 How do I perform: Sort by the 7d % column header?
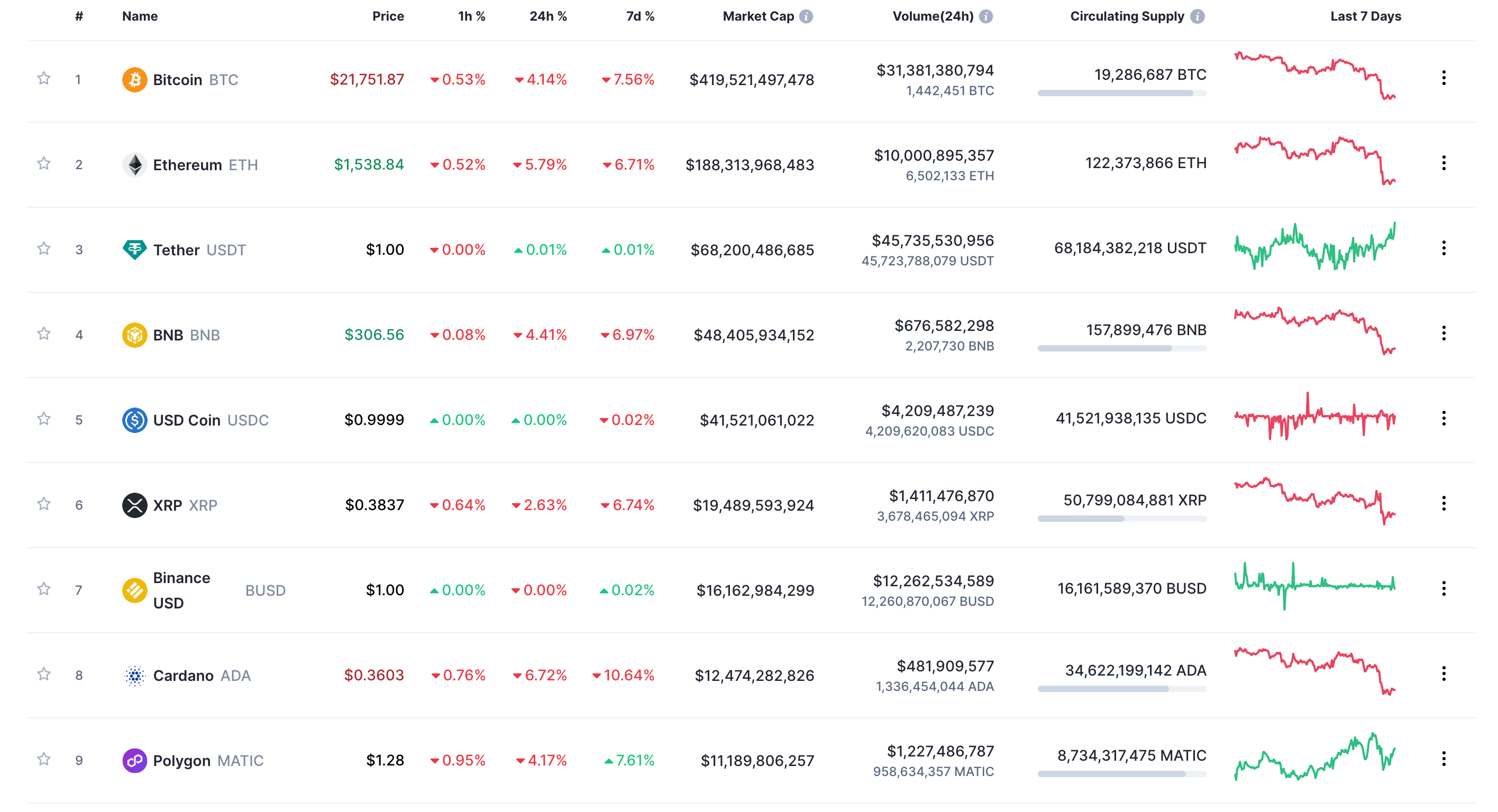[640, 16]
